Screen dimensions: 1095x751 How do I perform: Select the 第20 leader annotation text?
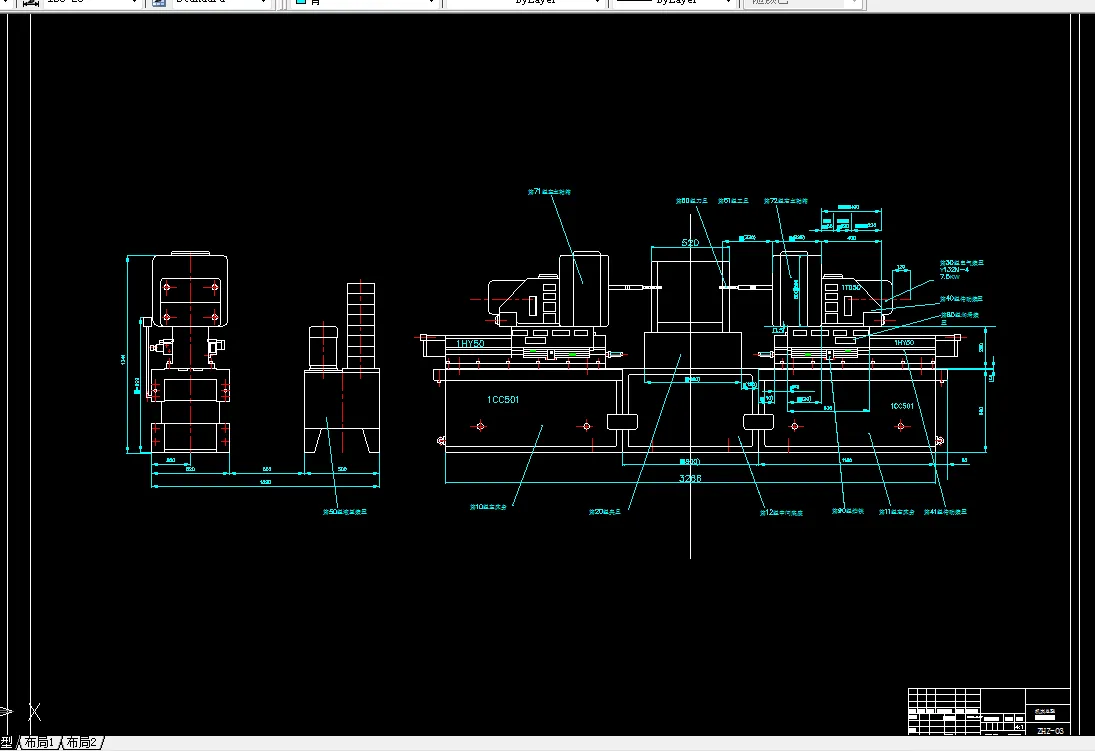coord(605,511)
